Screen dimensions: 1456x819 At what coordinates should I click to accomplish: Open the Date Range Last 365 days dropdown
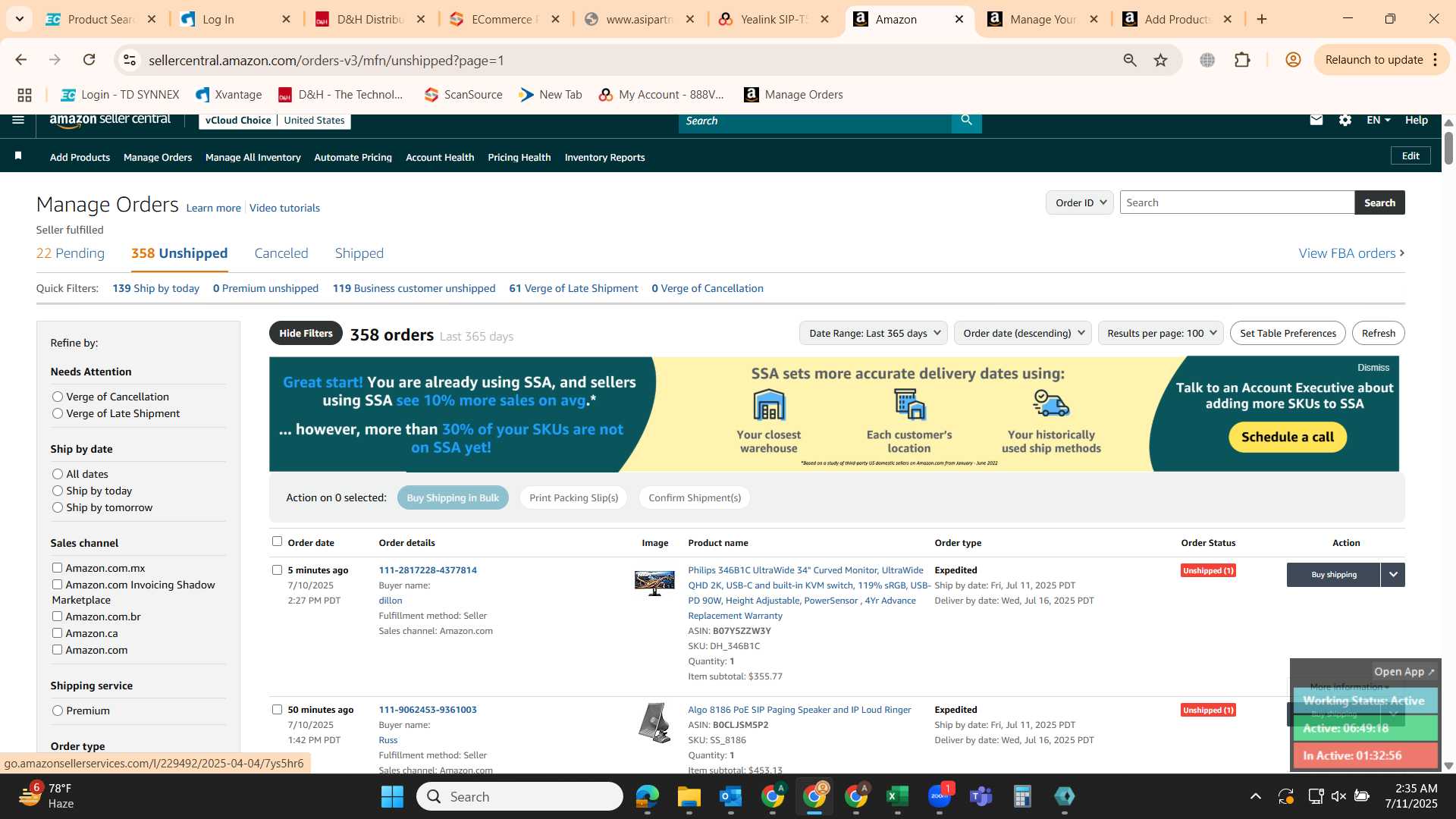(874, 333)
